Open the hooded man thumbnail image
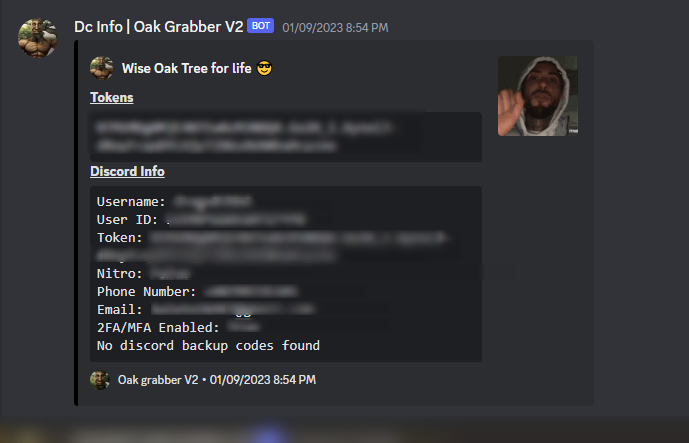 click(x=538, y=96)
